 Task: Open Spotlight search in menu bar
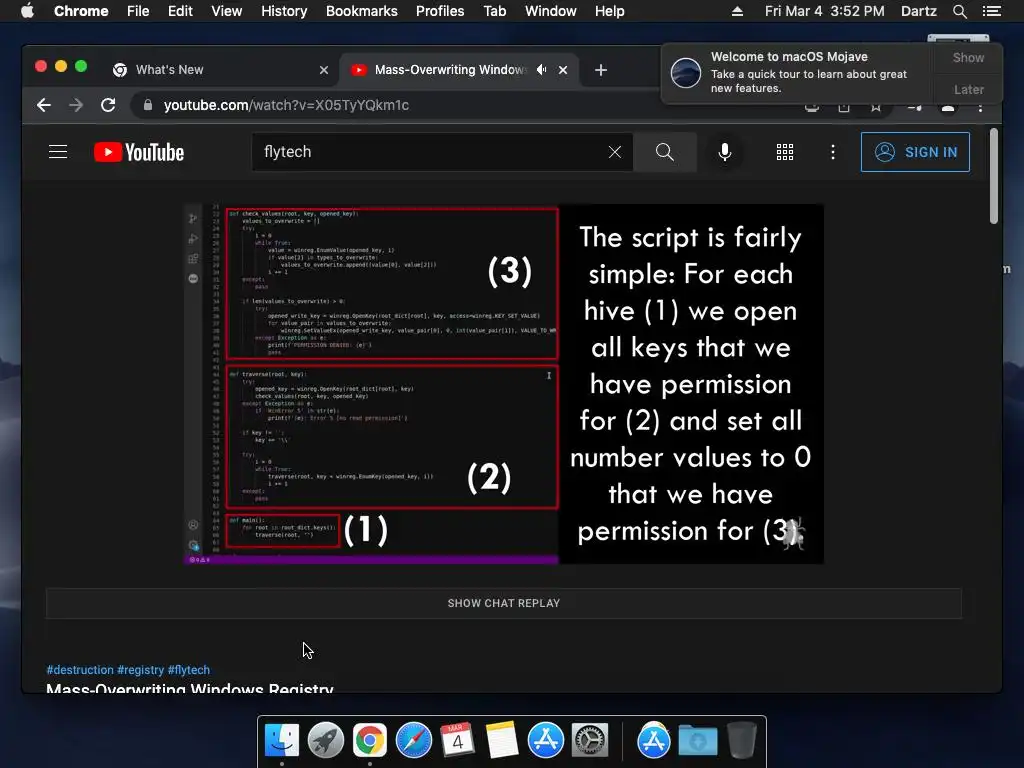pyautogui.click(x=960, y=11)
